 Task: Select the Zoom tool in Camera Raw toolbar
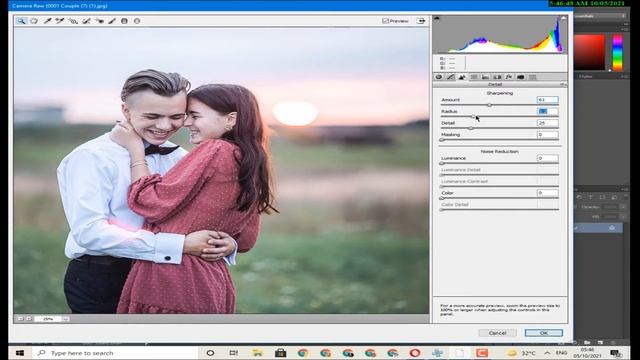click(21, 21)
